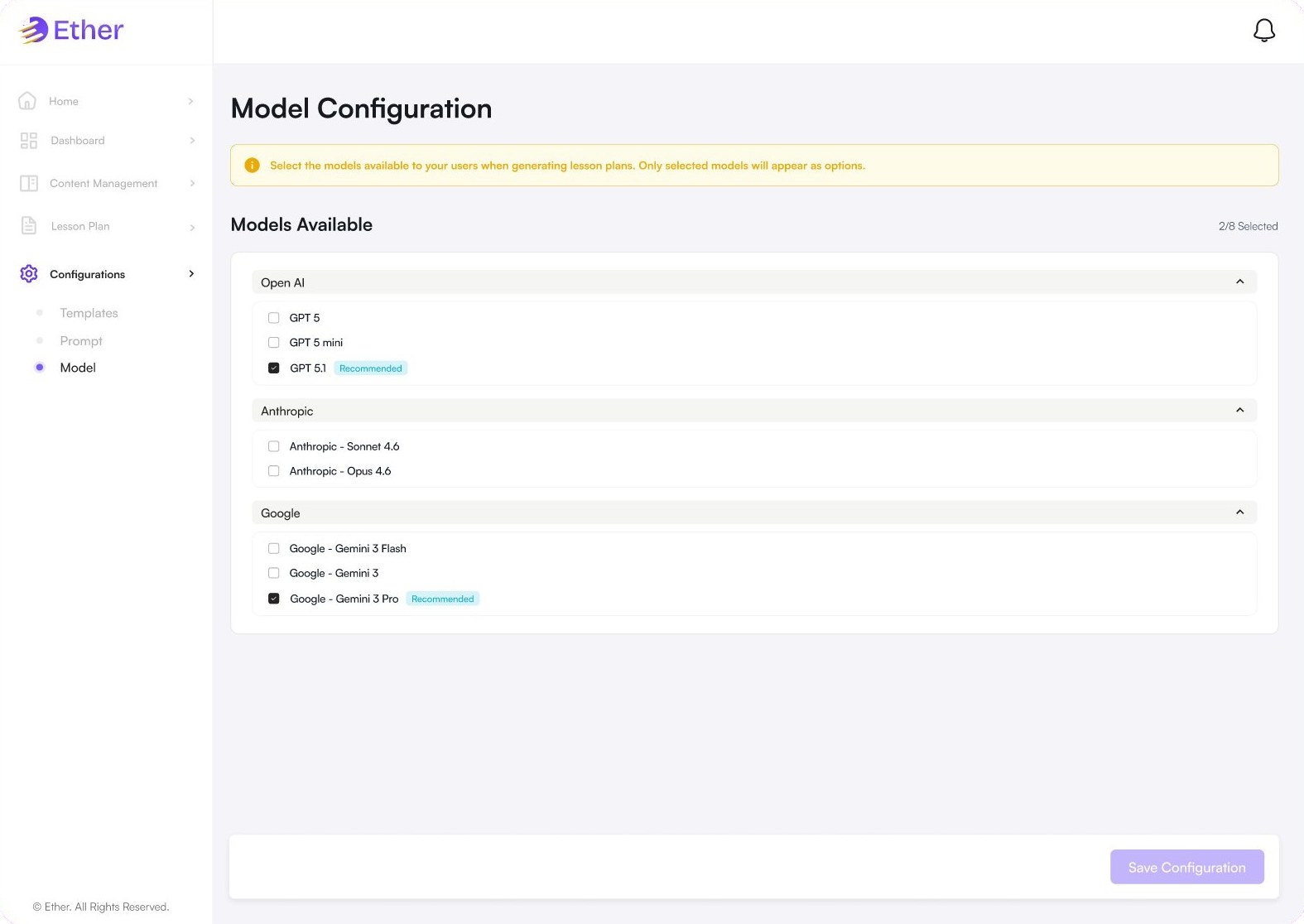The image size is (1304, 924).
Task: Click the Configurations gear icon
Action: pos(29,274)
